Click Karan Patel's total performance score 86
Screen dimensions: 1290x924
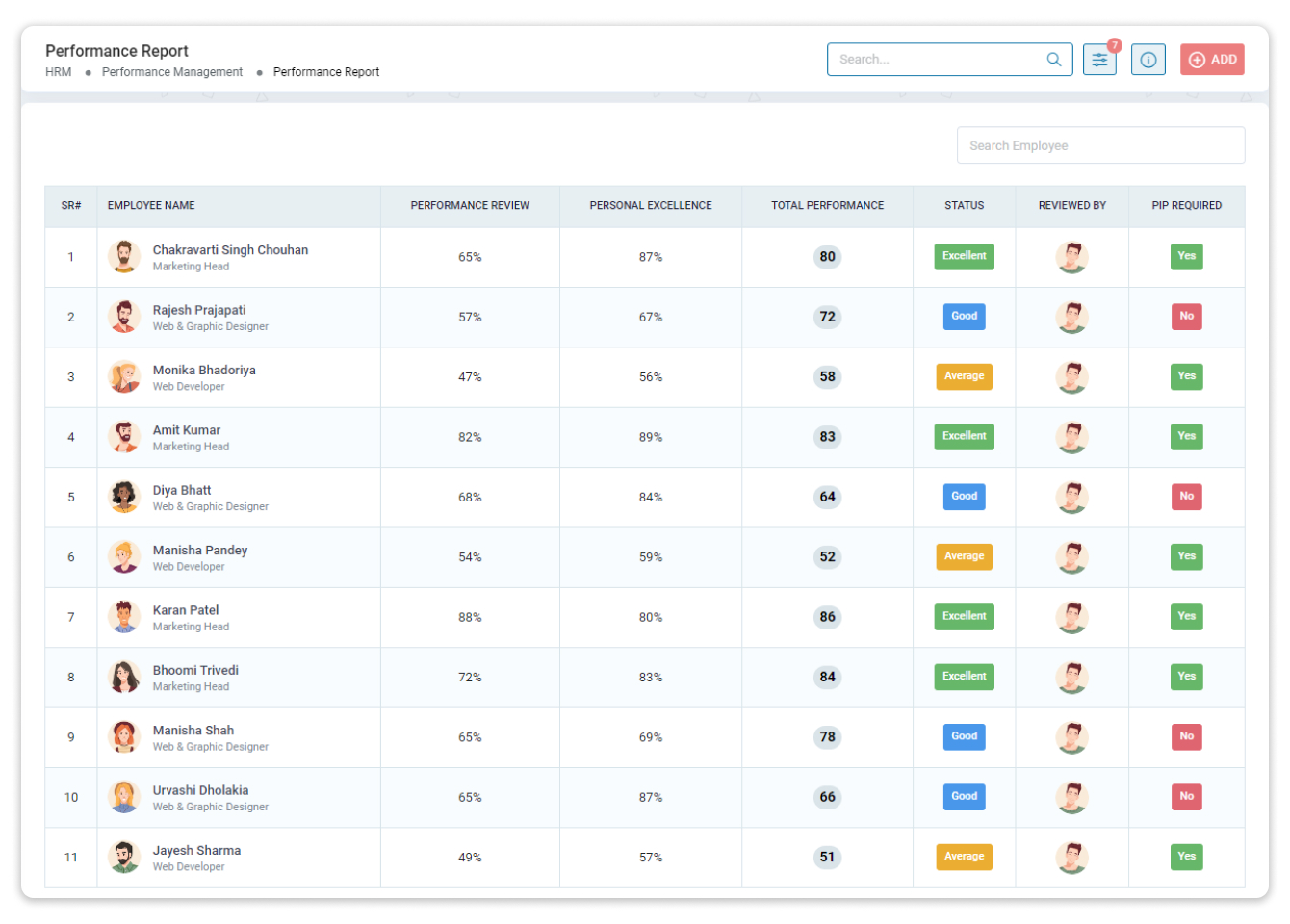827,616
